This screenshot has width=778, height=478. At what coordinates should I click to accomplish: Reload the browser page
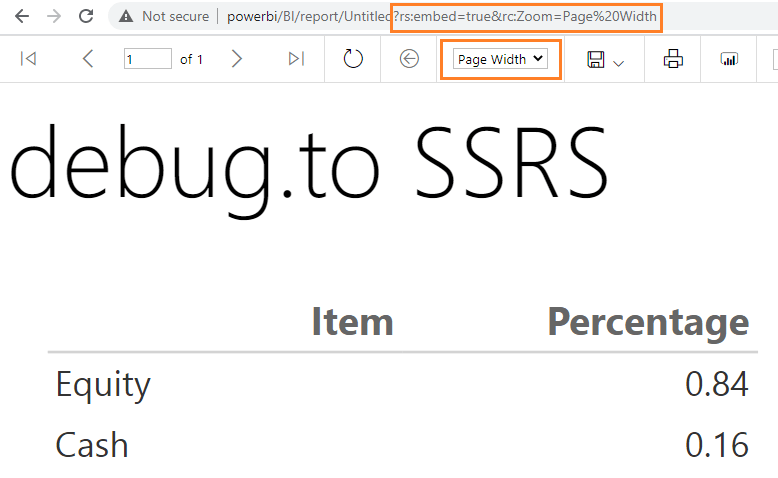pos(86,16)
